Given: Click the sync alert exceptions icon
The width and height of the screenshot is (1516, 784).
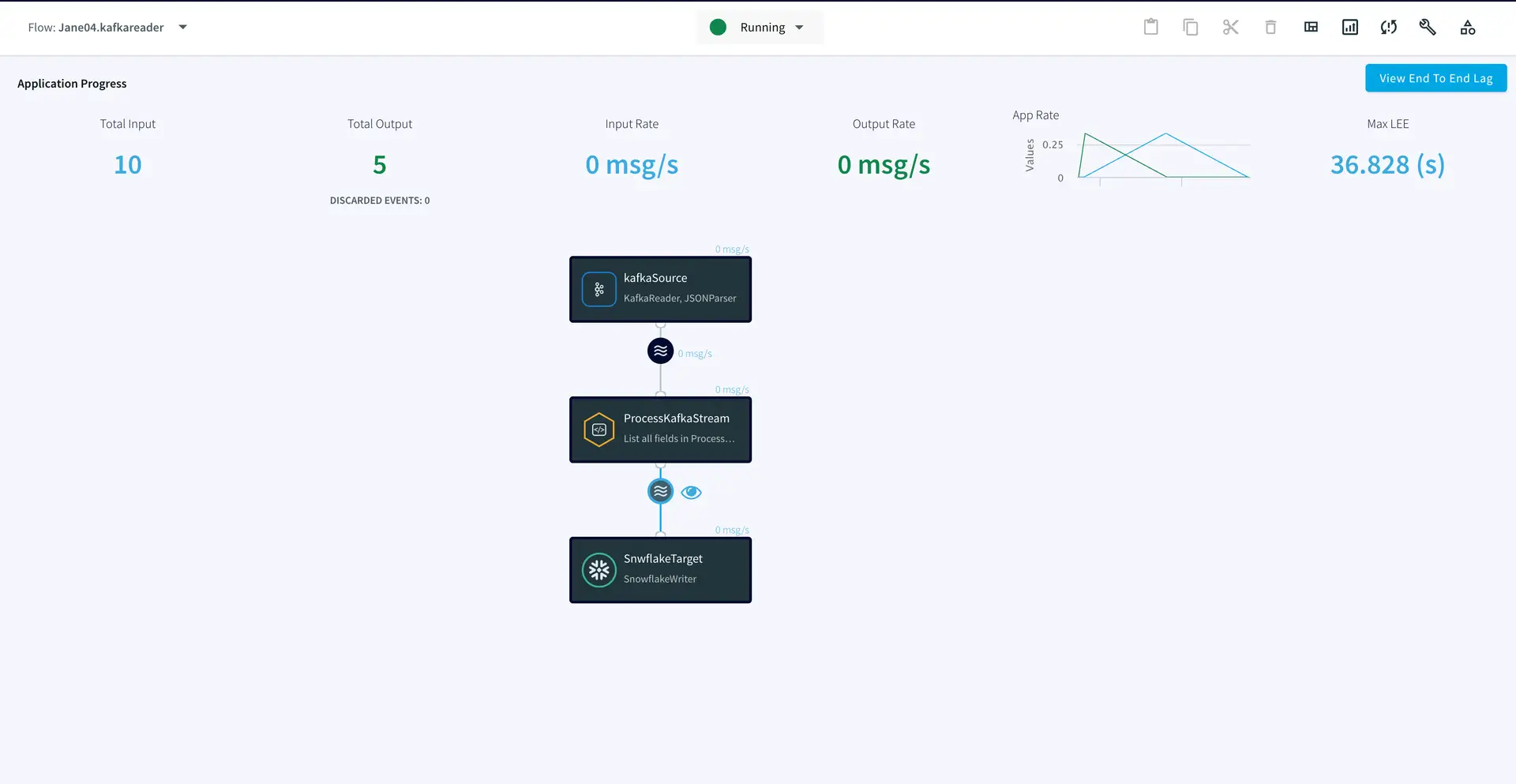Looking at the screenshot, I should 1389,28.
